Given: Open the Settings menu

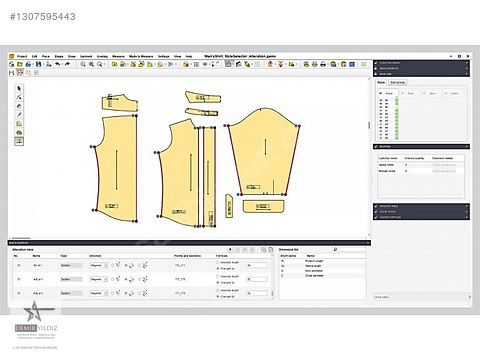Looking at the screenshot, I should [x=164, y=56].
